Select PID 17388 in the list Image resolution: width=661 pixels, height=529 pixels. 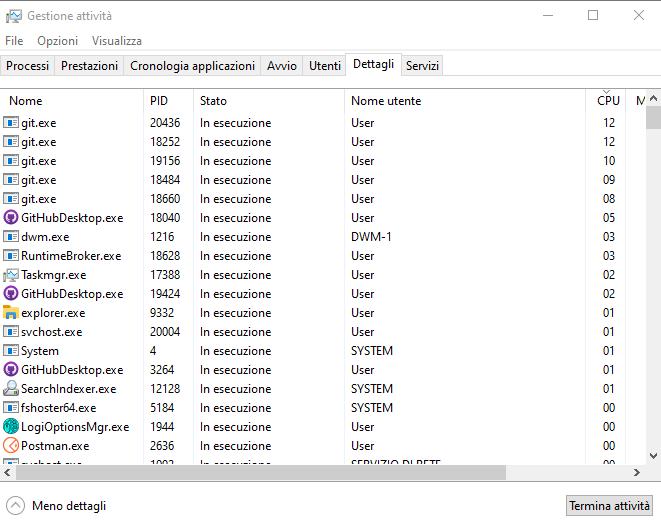pos(165,275)
